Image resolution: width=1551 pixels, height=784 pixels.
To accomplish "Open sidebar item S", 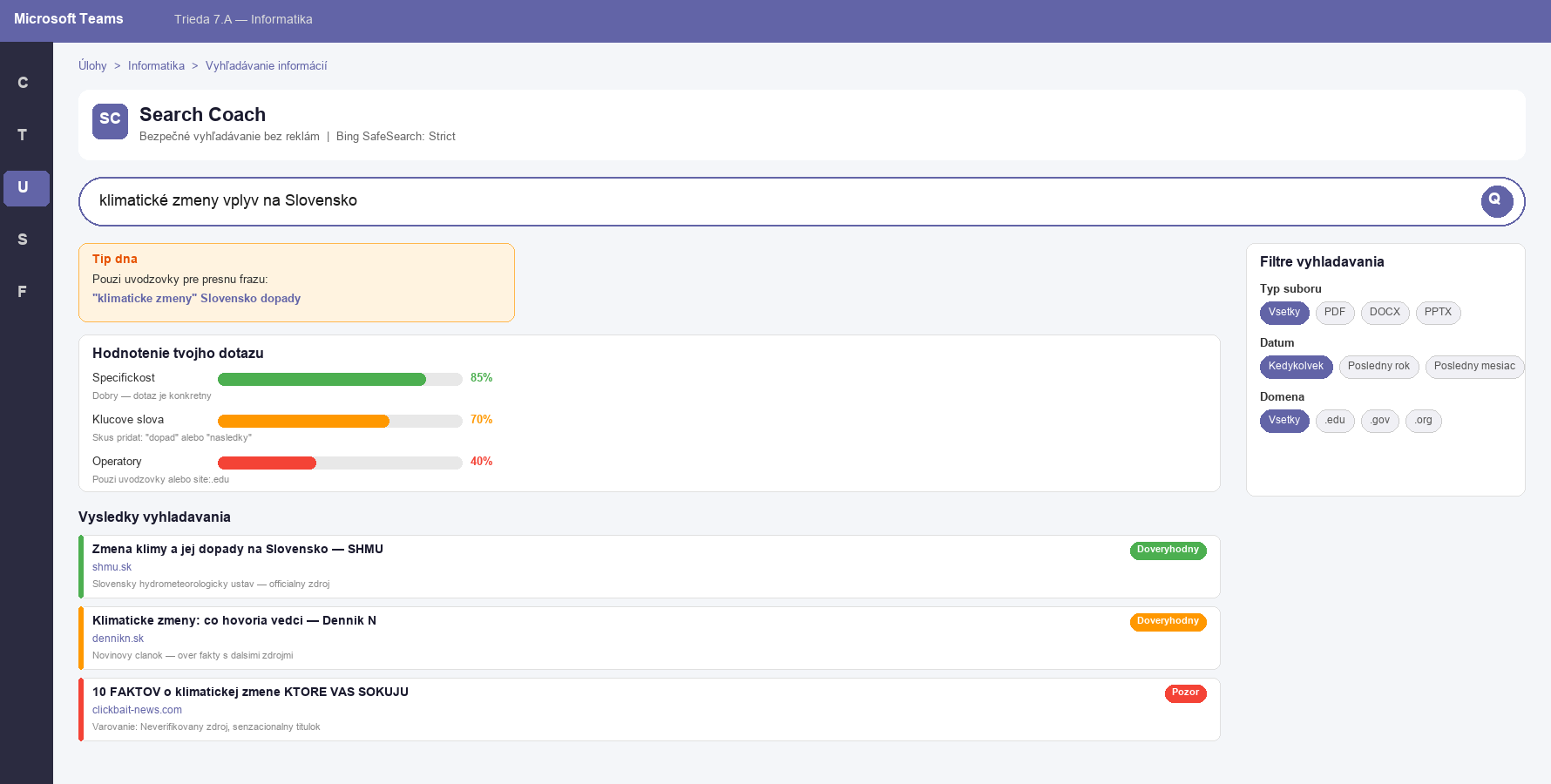I will tap(23, 240).
